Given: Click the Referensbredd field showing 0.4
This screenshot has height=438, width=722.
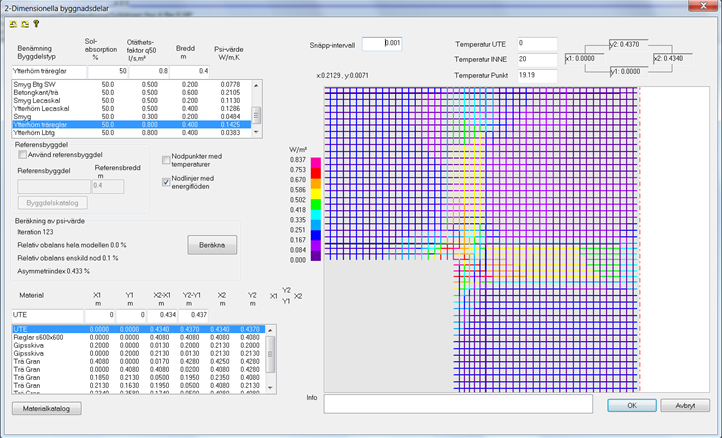Looking at the screenshot, I should pos(108,187).
